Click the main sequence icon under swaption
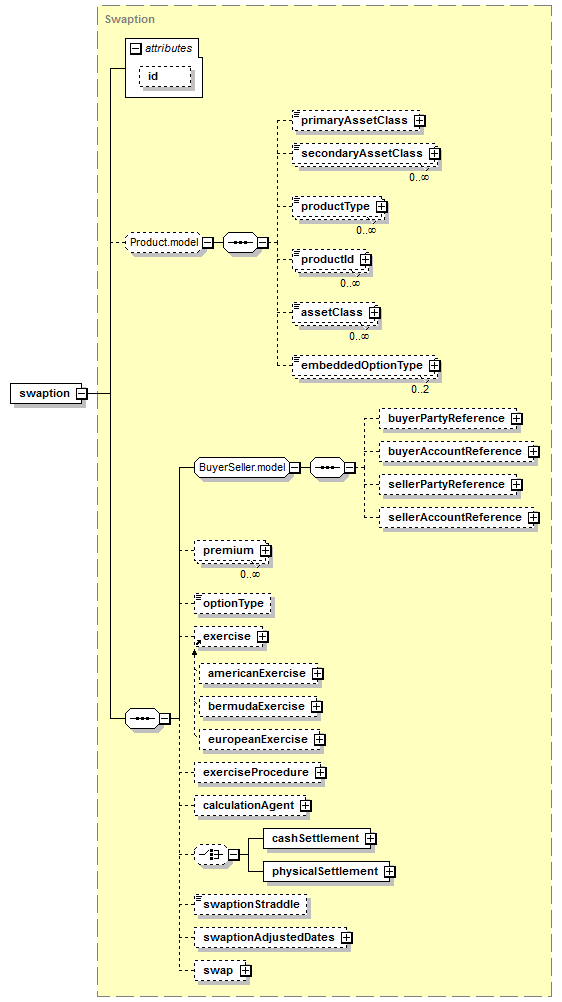 point(142,718)
